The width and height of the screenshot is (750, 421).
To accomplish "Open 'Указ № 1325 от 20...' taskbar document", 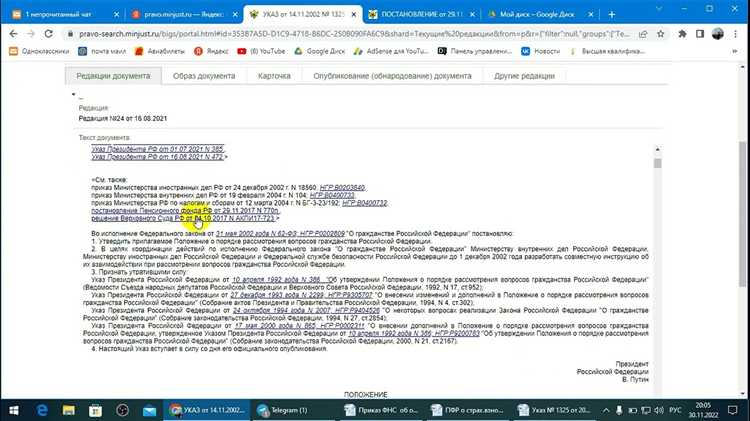I will tap(555, 410).
